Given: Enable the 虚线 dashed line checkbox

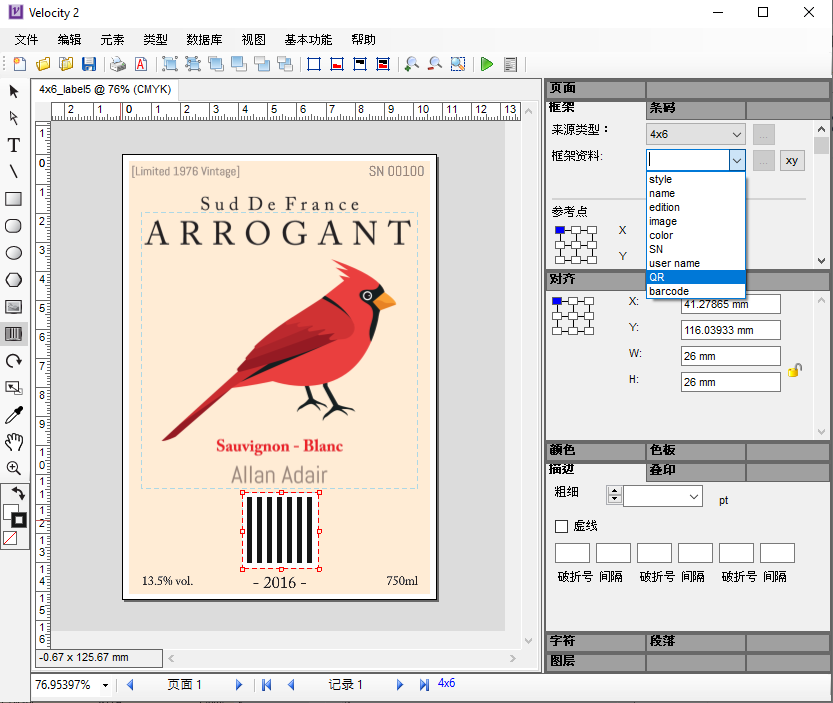Looking at the screenshot, I should (561, 526).
